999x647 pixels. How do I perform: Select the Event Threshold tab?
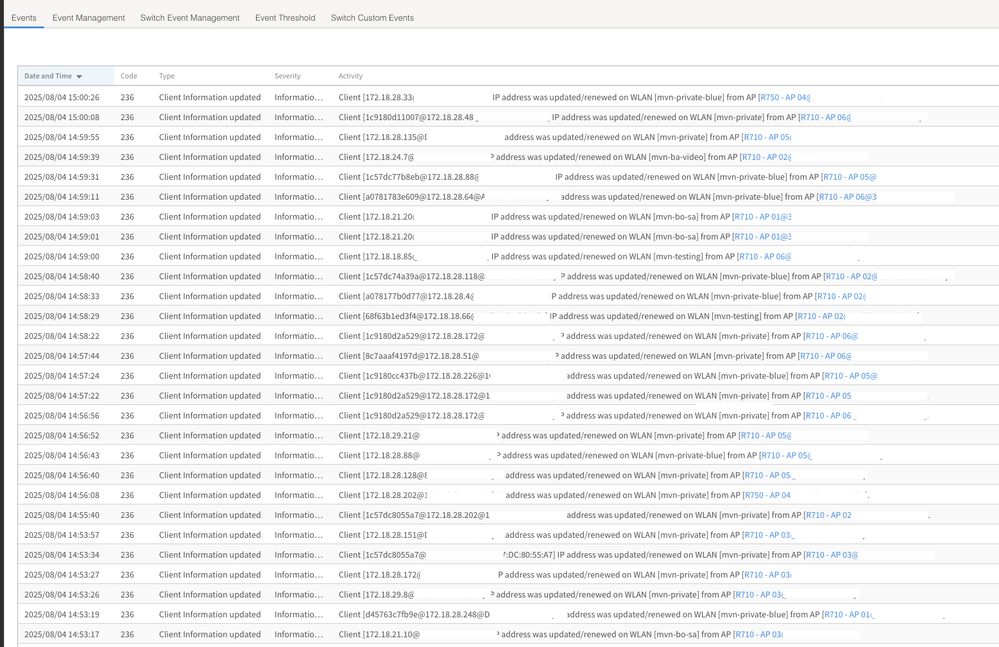[x=285, y=18]
